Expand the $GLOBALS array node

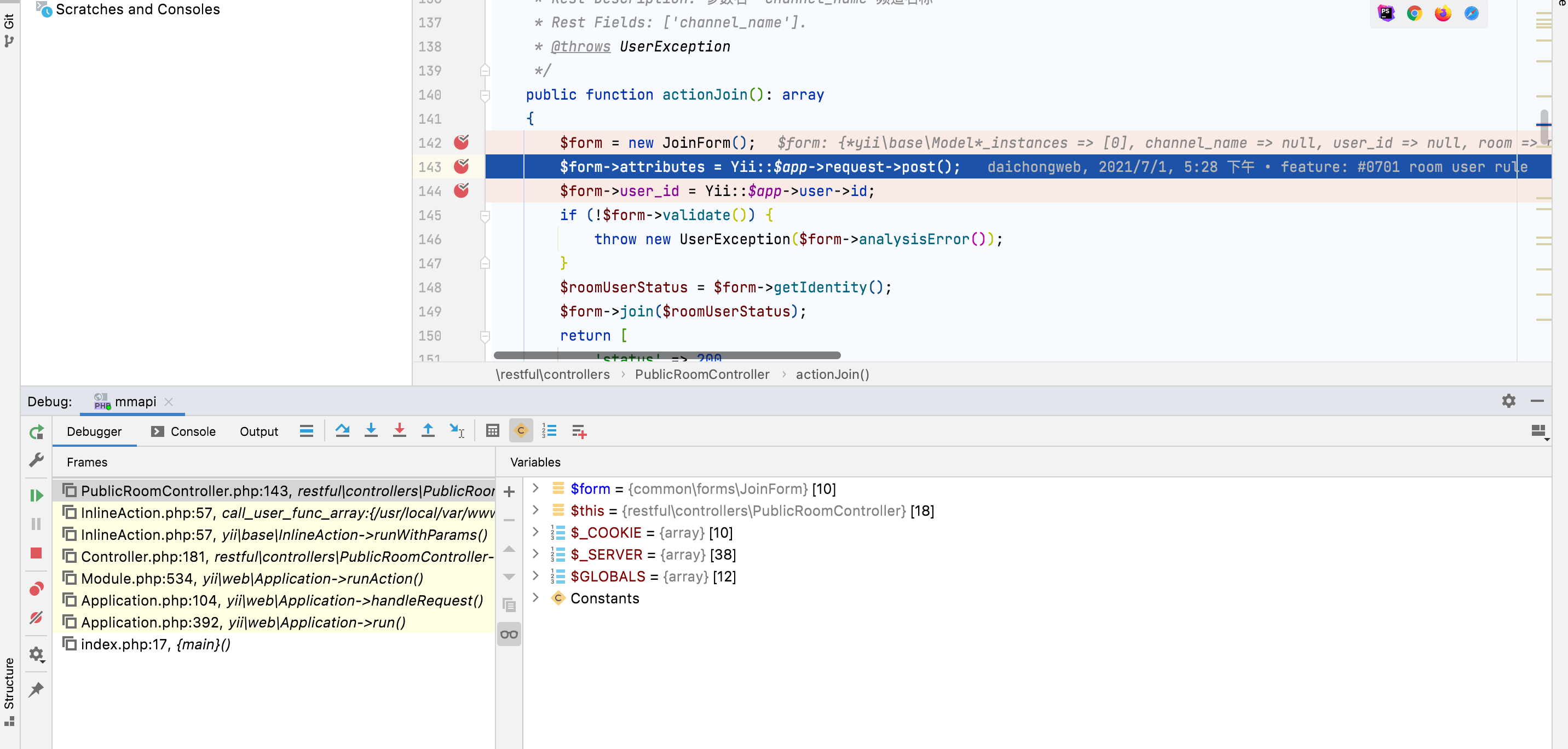click(x=535, y=576)
